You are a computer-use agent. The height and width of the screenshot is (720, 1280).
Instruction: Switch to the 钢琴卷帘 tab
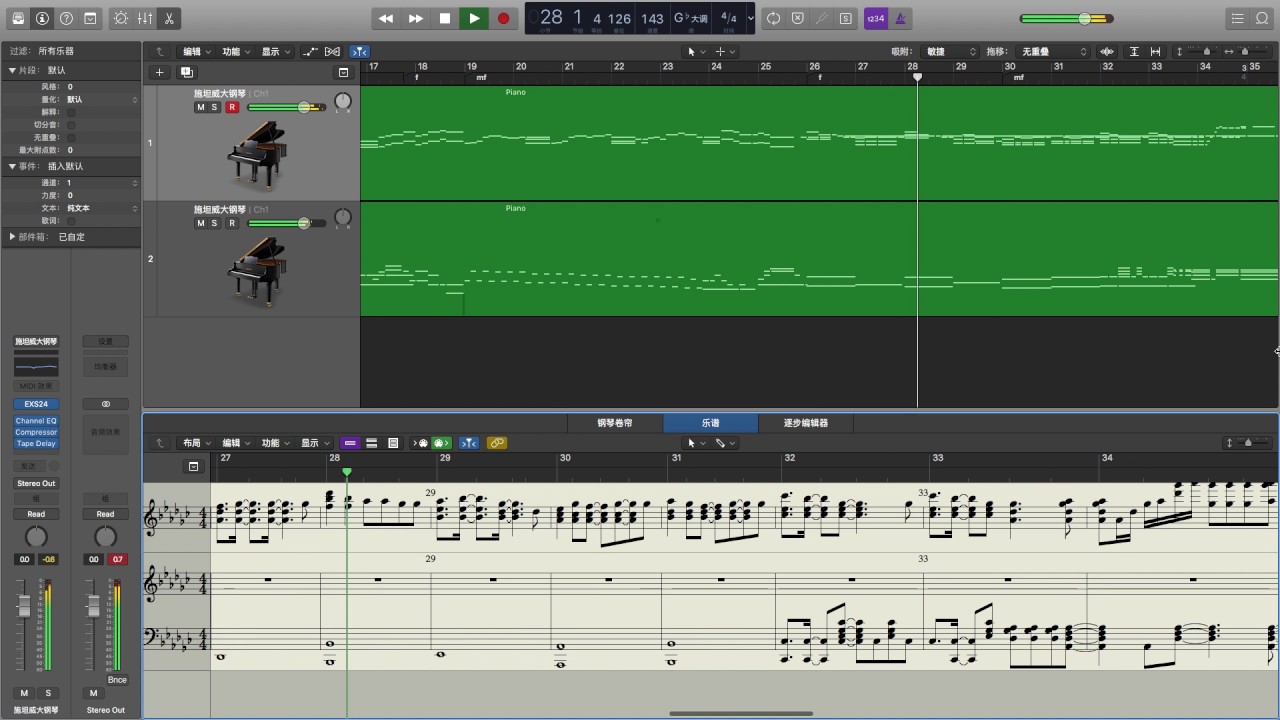614,423
